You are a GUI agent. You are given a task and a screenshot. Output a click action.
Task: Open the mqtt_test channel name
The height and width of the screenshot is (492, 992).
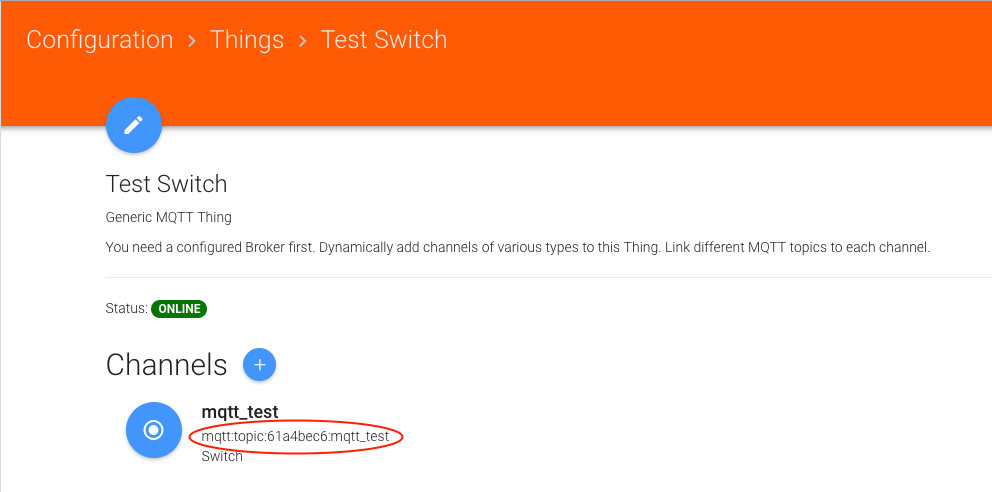click(x=240, y=412)
